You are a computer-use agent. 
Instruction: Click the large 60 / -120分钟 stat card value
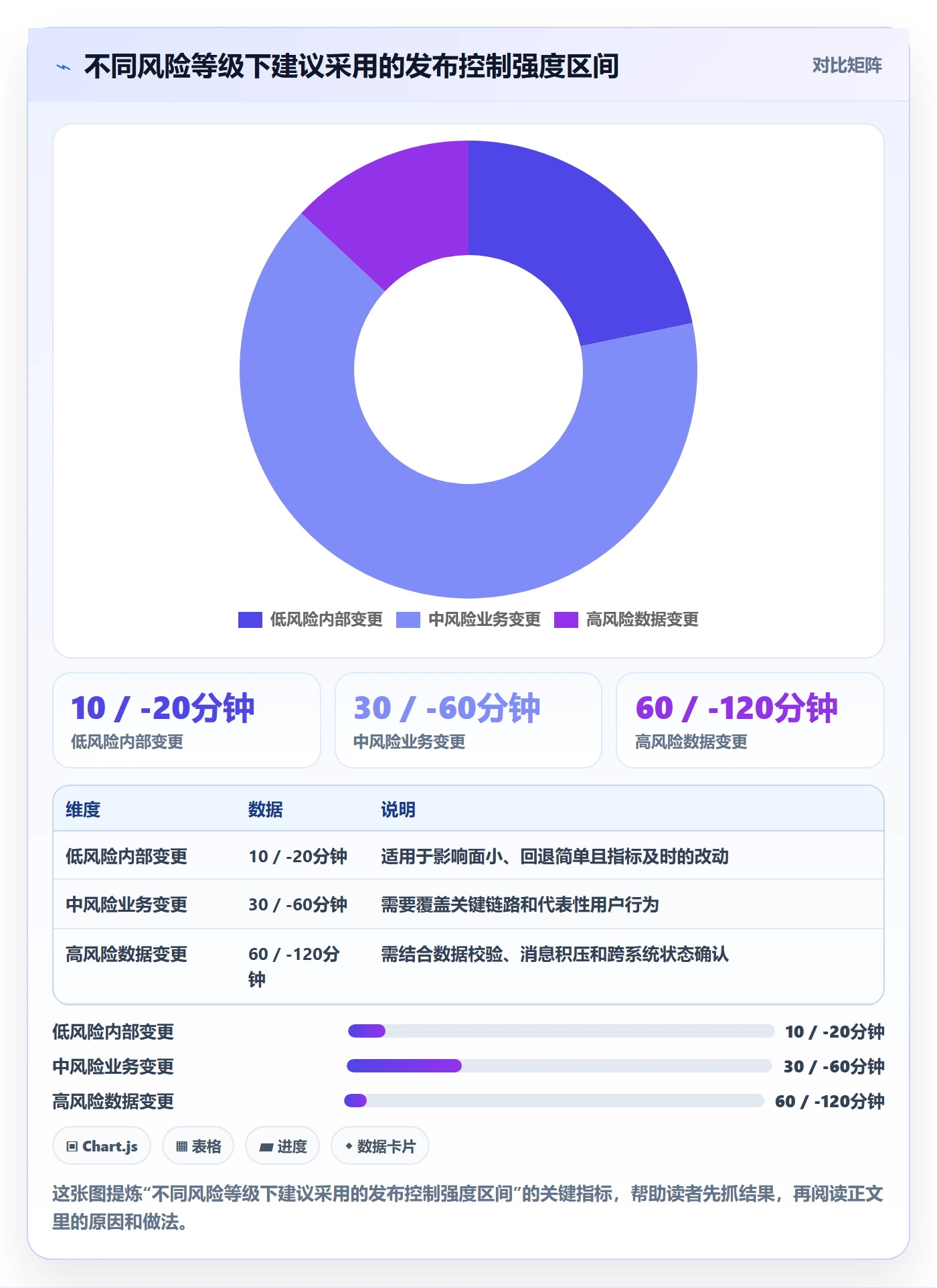pos(736,708)
